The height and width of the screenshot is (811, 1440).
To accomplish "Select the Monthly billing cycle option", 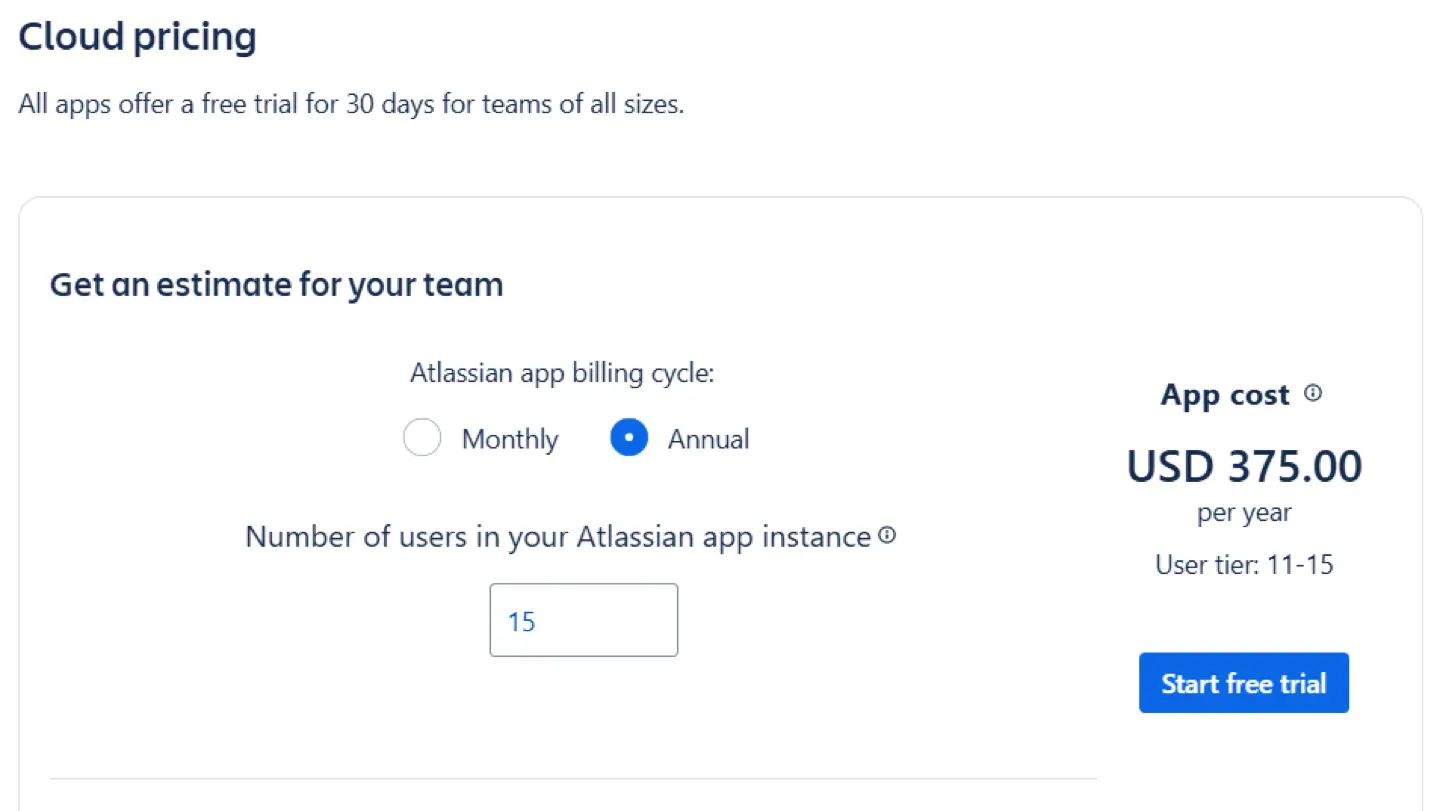I will point(422,437).
